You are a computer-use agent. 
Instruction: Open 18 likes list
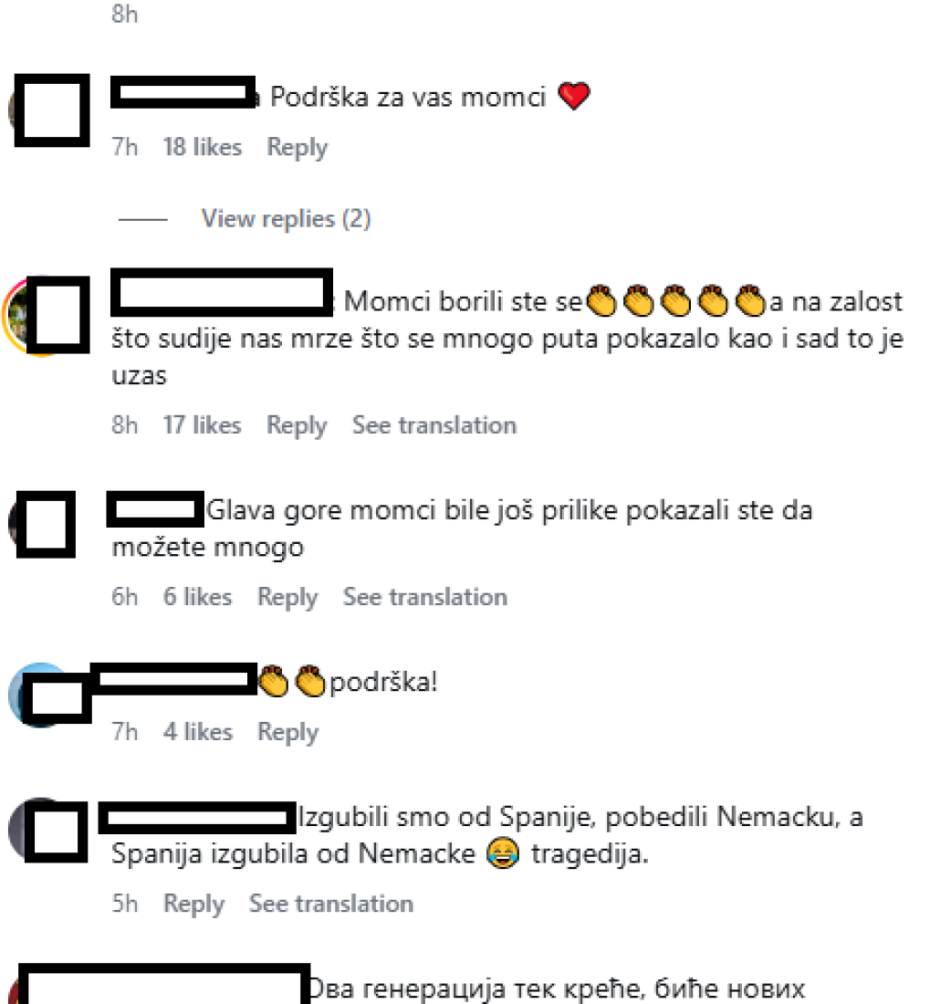pos(202,147)
